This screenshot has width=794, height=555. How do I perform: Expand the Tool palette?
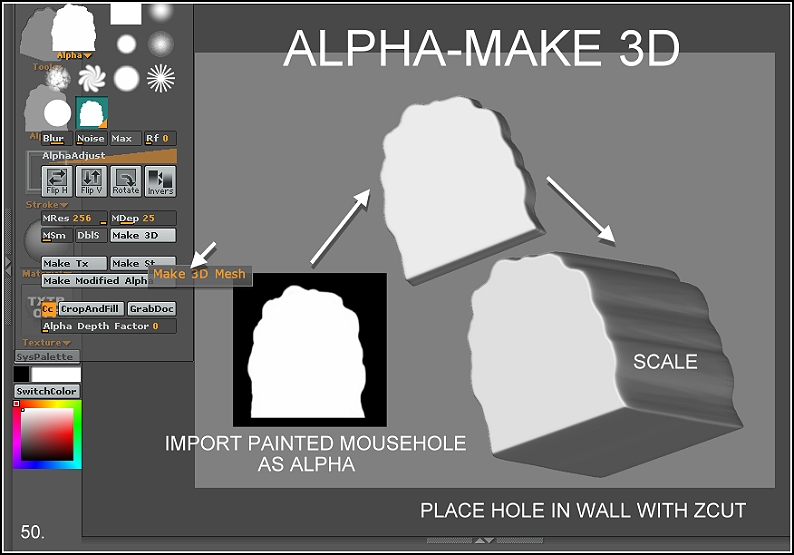coord(47,67)
